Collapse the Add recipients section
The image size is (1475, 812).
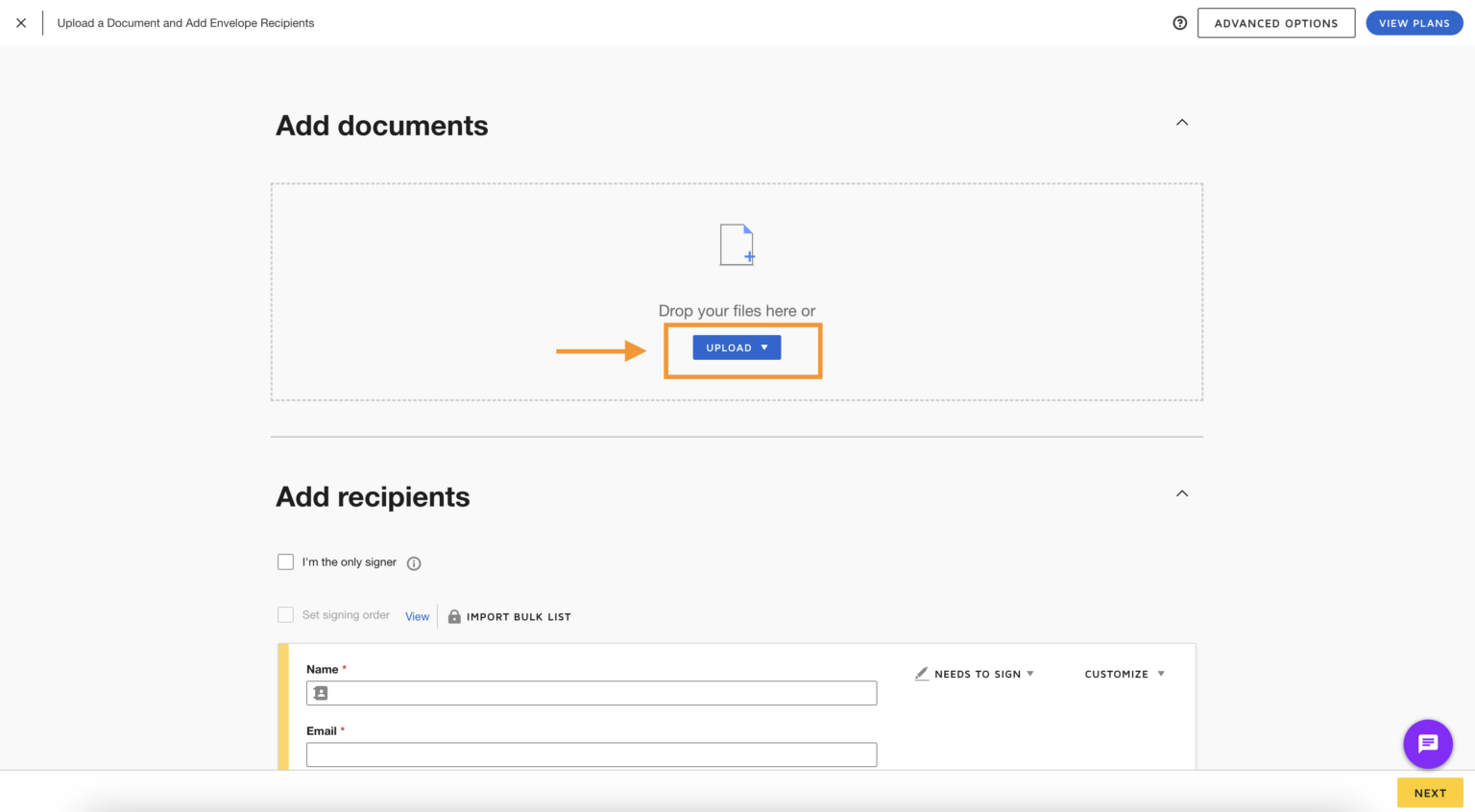pos(1182,493)
